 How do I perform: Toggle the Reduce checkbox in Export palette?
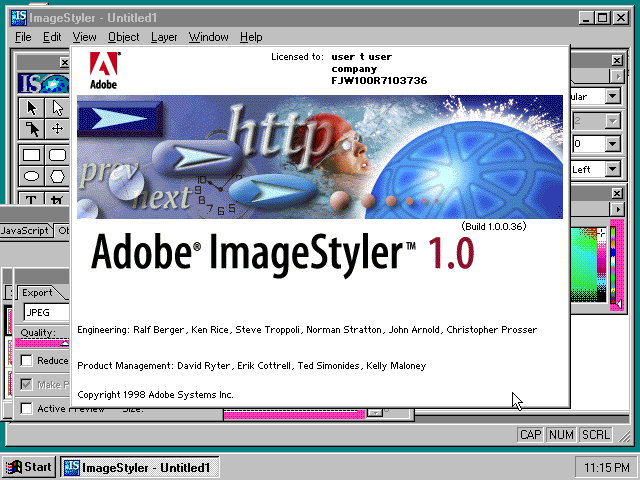tap(27, 360)
